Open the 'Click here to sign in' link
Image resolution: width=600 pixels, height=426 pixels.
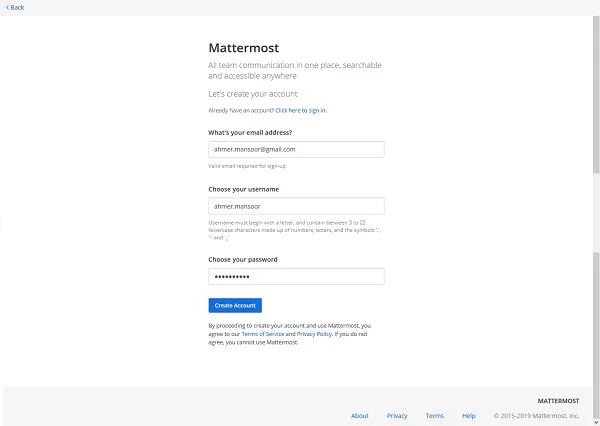click(x=301, y=111)
